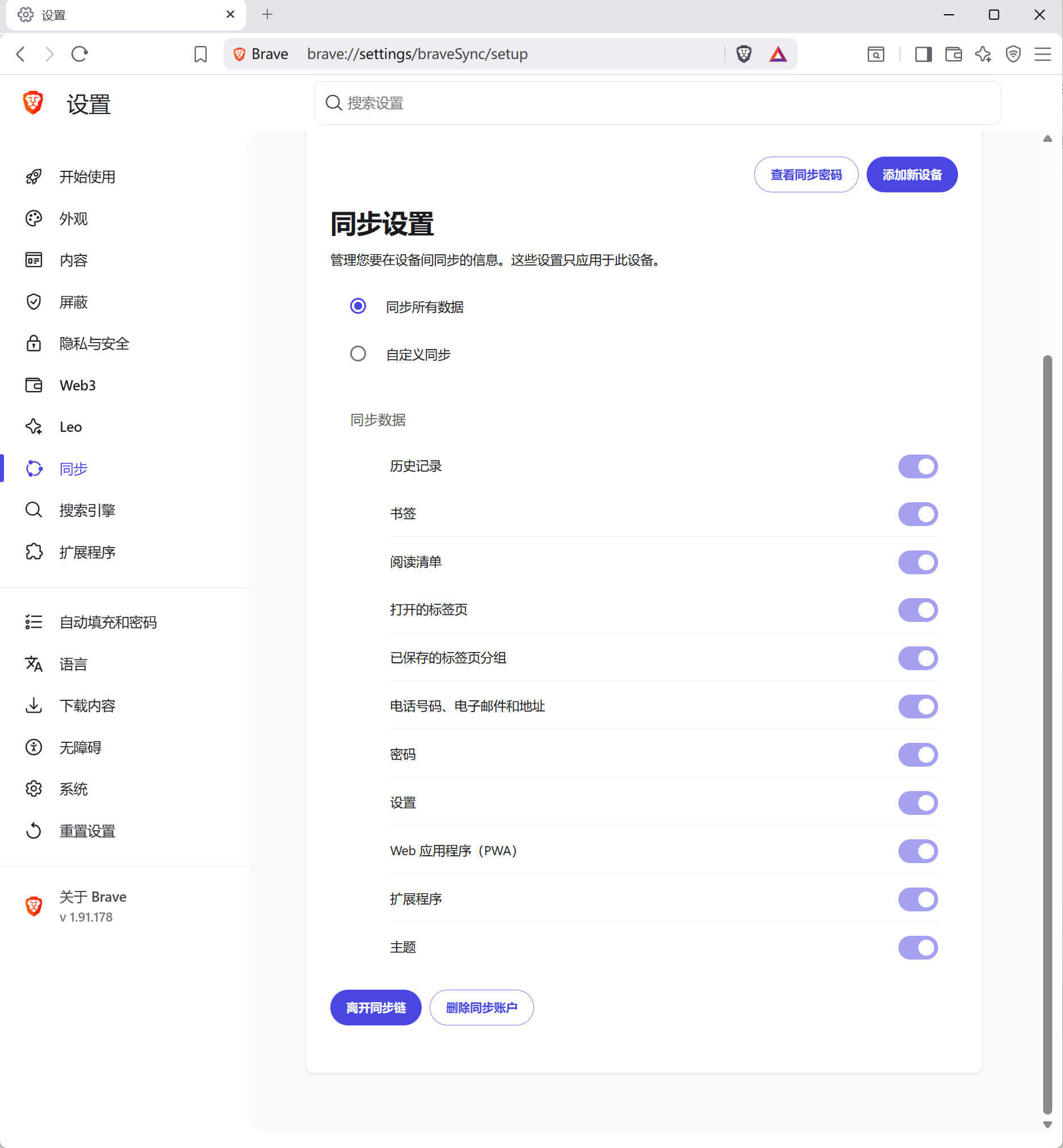Toggle 书签 sync switch
The image size is (1063, 1148).
coord(918,514)
